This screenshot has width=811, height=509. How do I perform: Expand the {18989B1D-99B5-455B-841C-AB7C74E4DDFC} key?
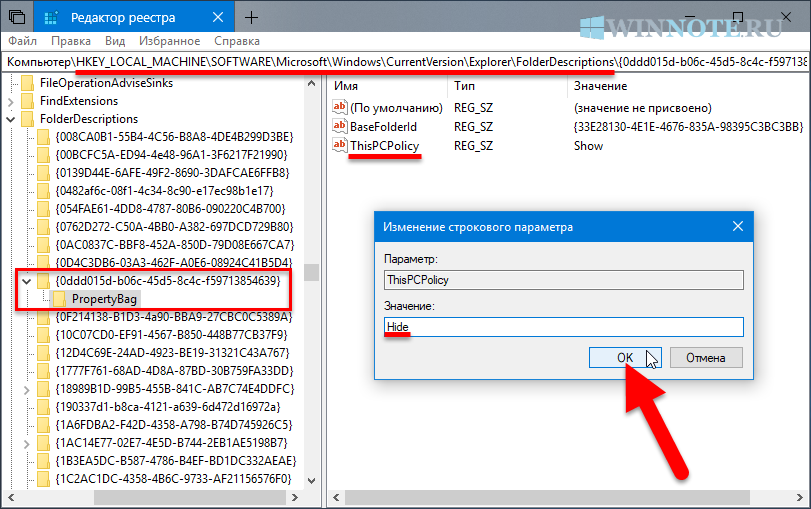click(27, 389)
